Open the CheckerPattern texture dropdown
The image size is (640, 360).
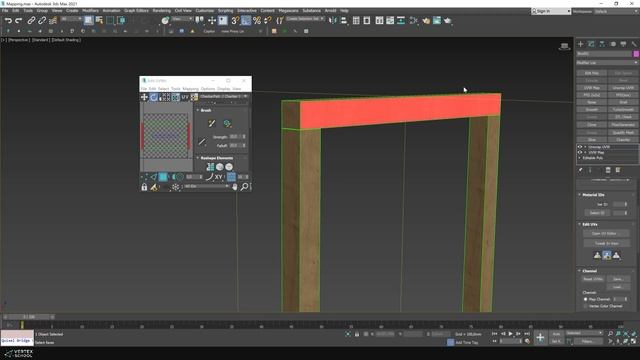point(224,96)
